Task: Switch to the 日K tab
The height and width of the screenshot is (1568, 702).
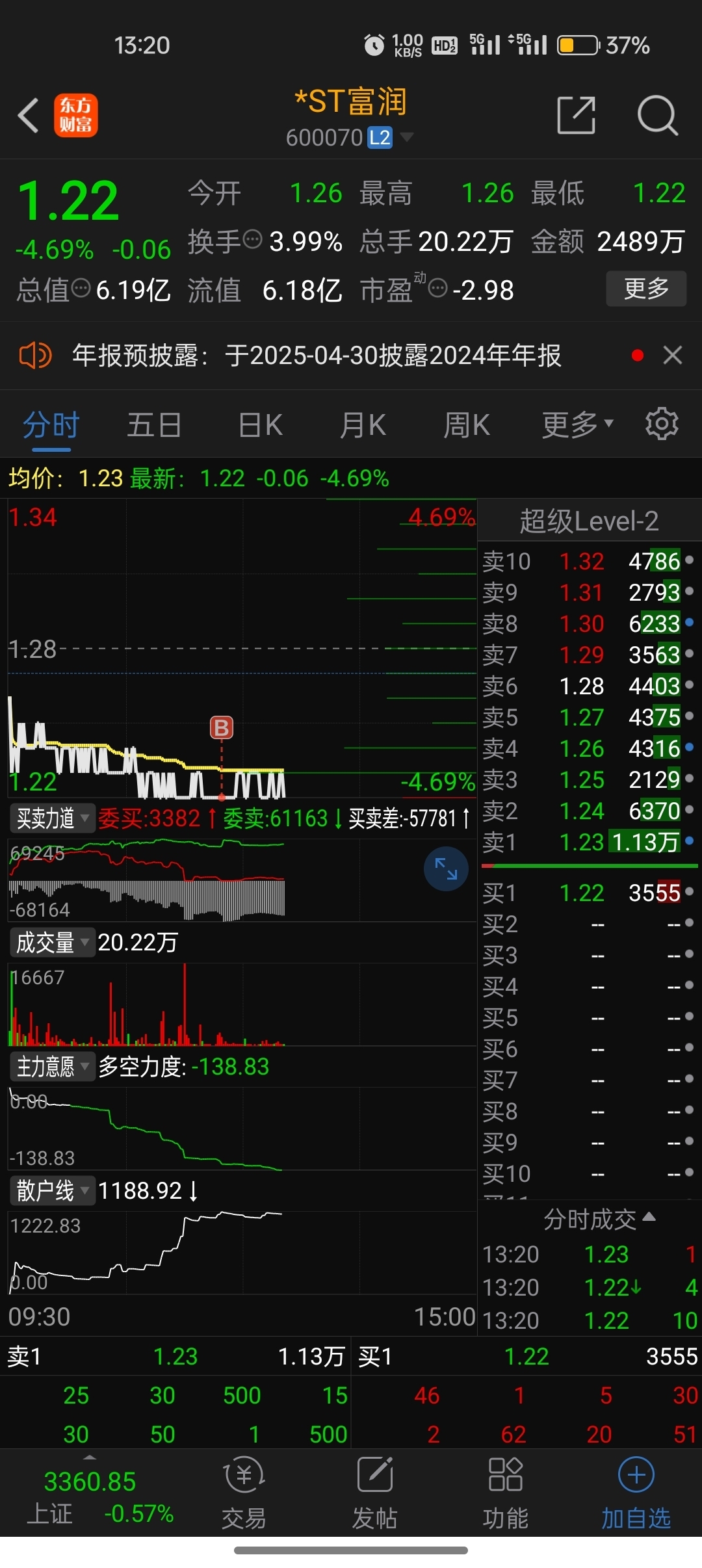Action: click(x=260, y=426)
